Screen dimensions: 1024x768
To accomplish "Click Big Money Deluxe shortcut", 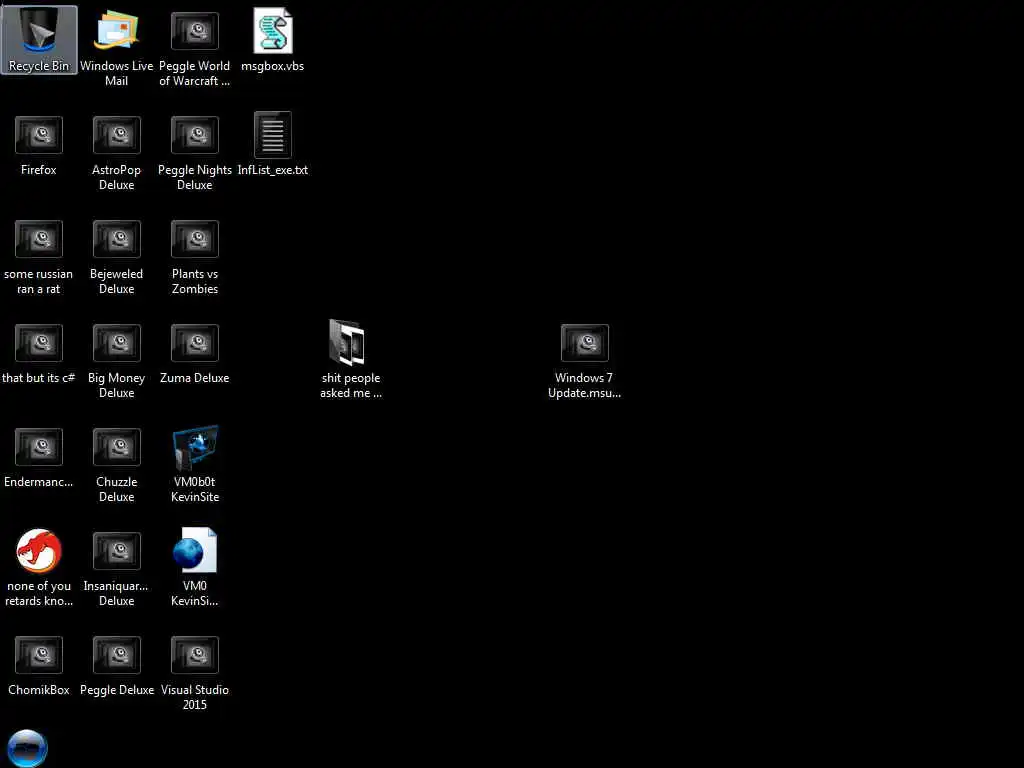I will 116,360.
